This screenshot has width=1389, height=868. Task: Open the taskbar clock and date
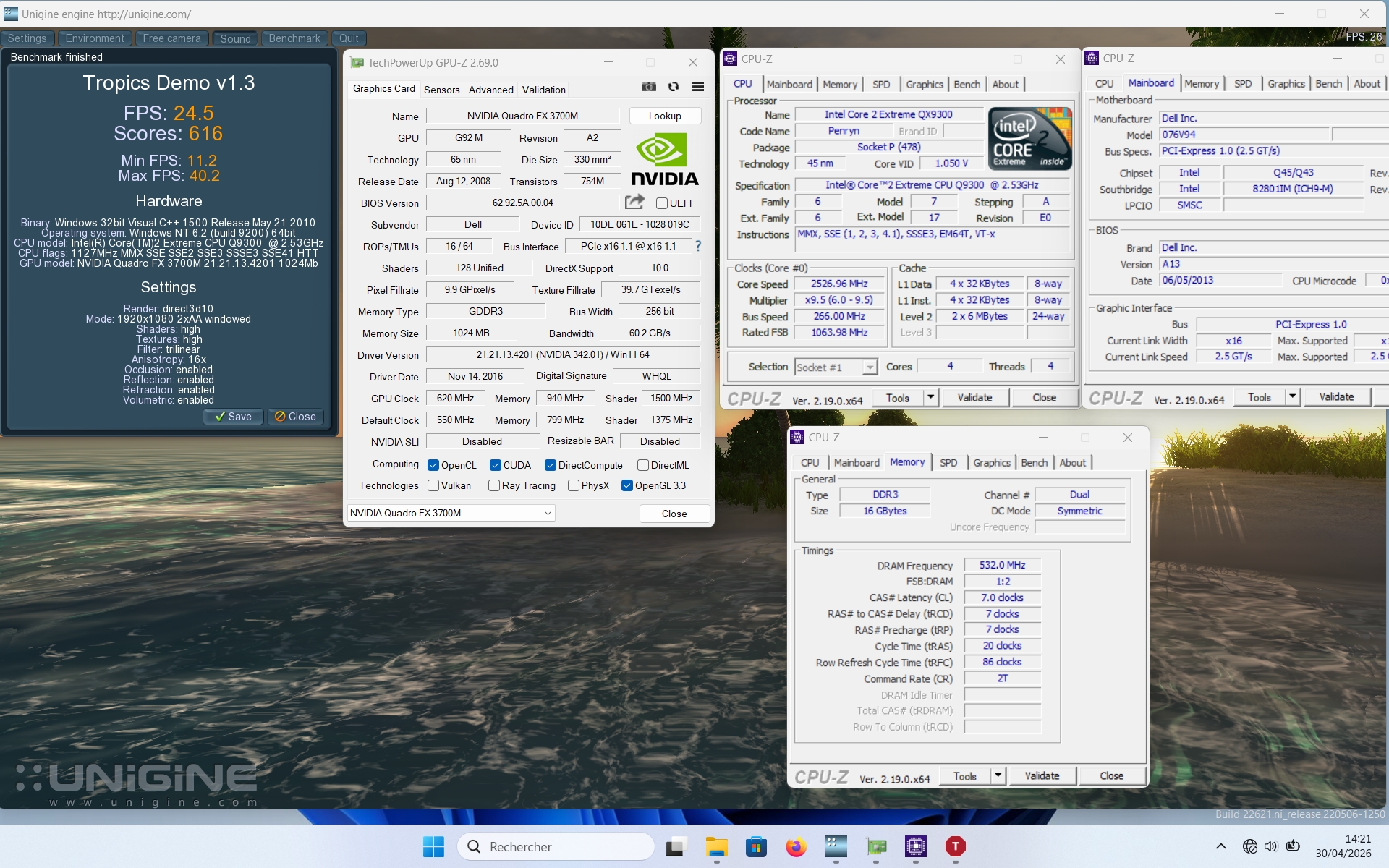(x=1343, y=846)
